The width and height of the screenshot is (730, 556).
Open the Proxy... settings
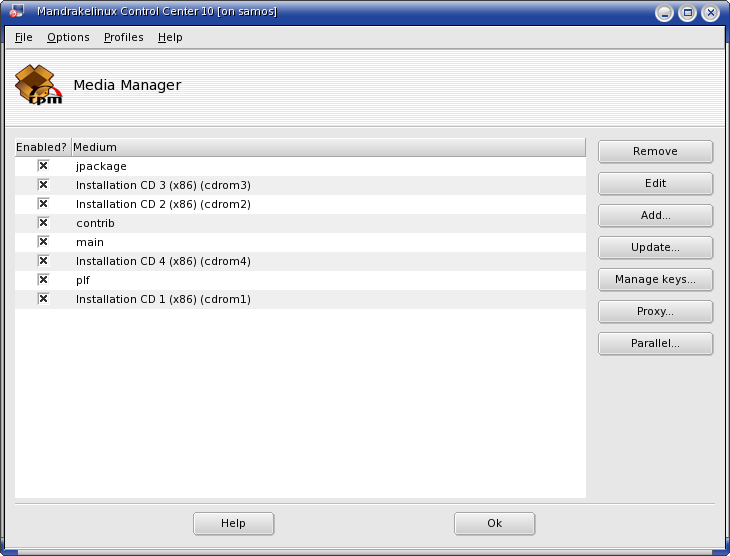tap(655, 311)
